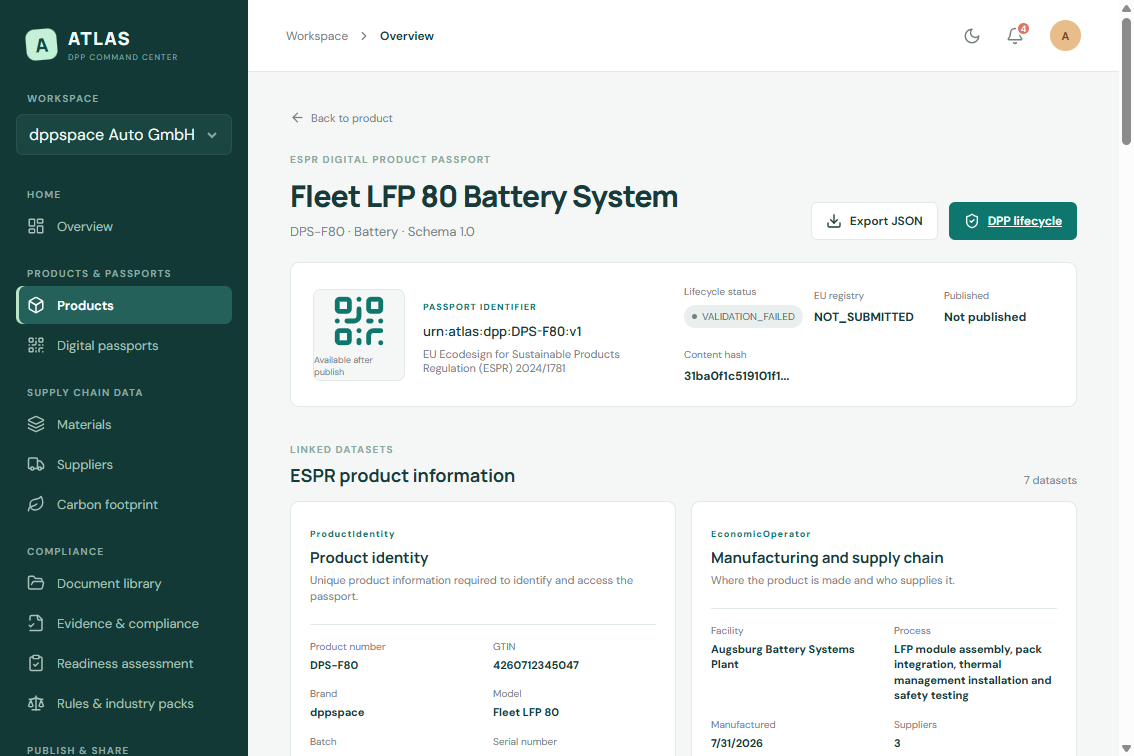1134x756 pixels.
Task: Click the download icon on Export JSON
Action: click(834, 221)
